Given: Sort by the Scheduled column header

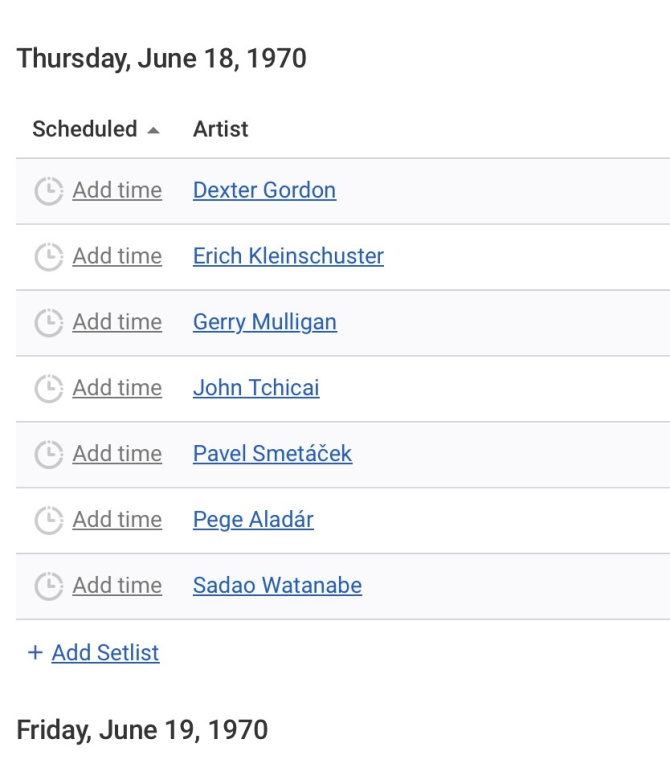Looking at the screenshot, I should (85, 129).
